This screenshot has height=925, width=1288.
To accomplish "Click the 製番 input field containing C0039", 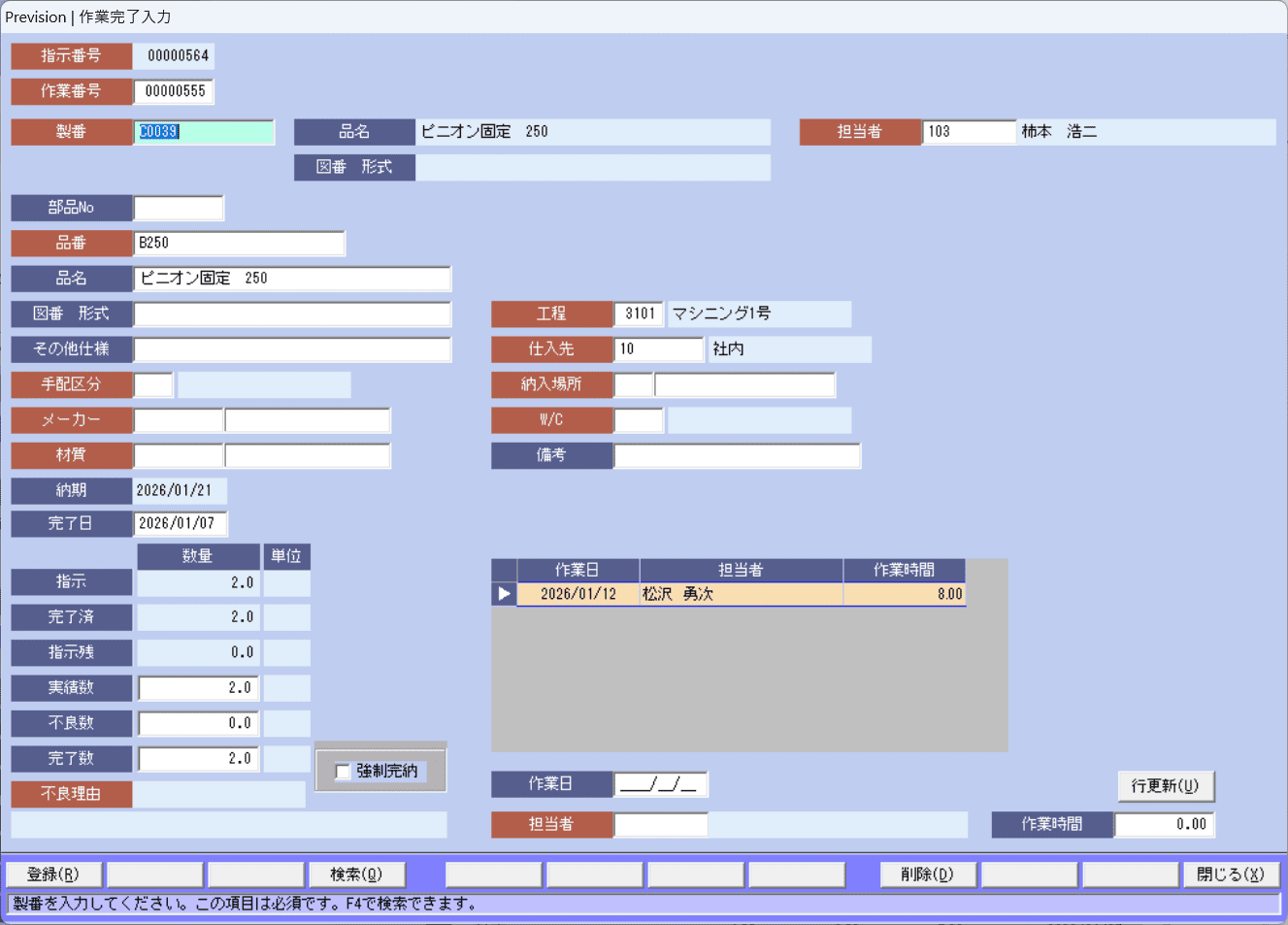I will coord(204,132).
